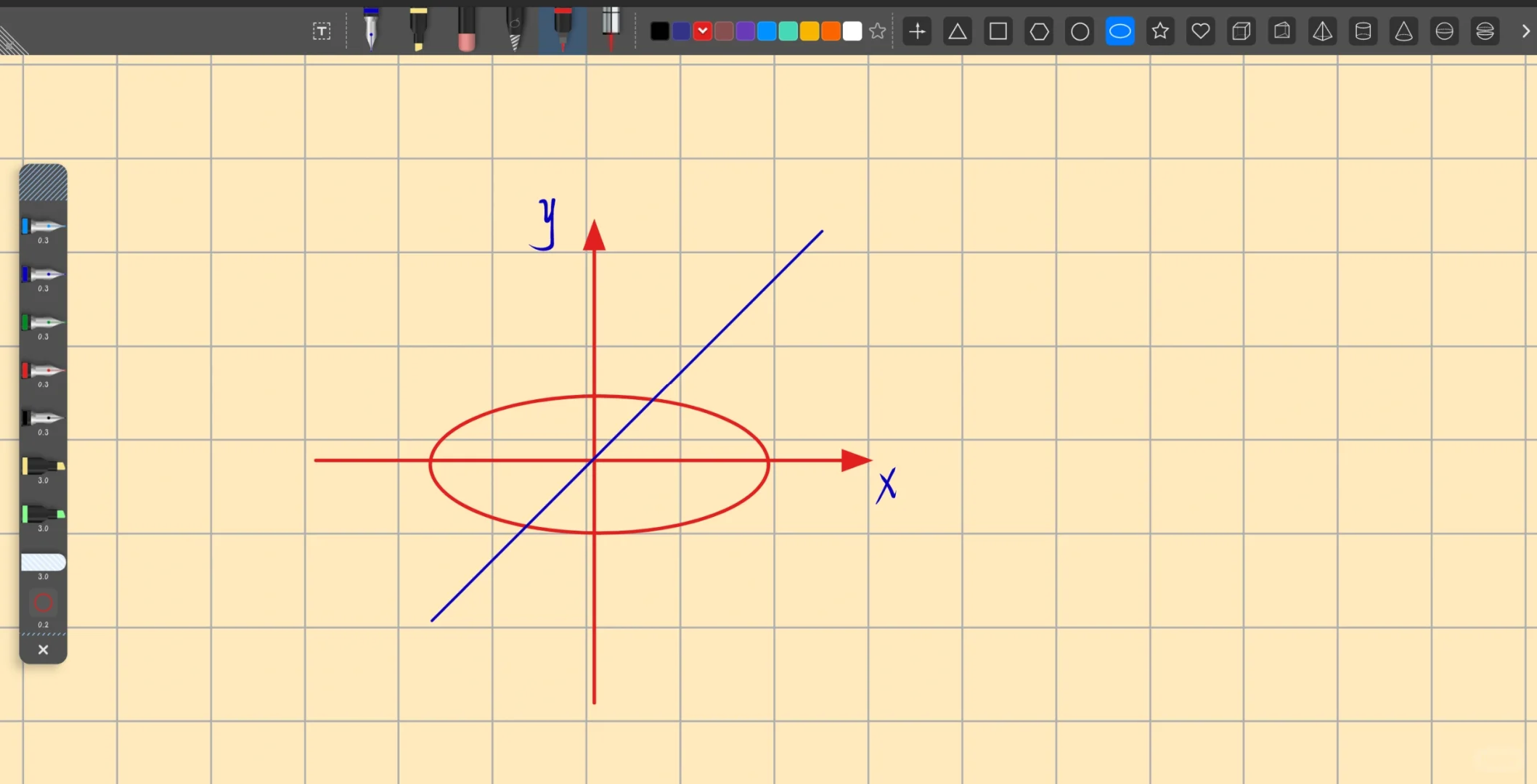
Task: Choose the yellow 3.0 highlighter preset
Action: tap(43, 467)
